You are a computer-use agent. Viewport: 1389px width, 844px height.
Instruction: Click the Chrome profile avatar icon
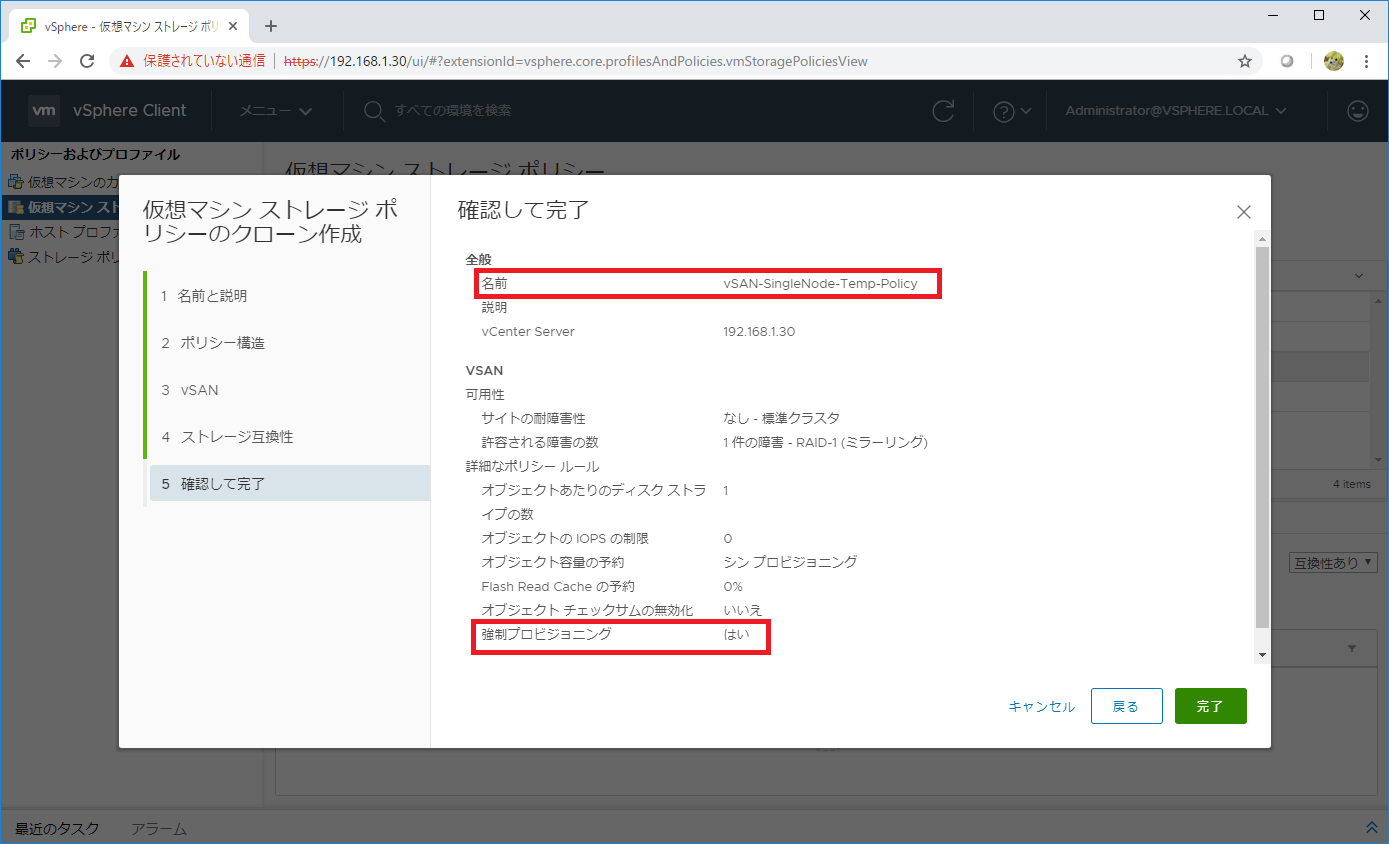1334,61
